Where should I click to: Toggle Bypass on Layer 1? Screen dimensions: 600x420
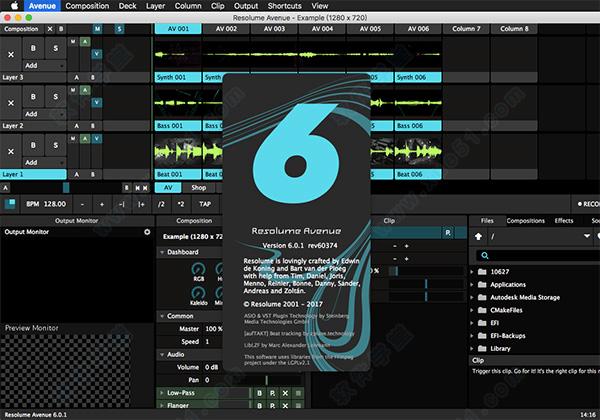click(x=32, y=147)
